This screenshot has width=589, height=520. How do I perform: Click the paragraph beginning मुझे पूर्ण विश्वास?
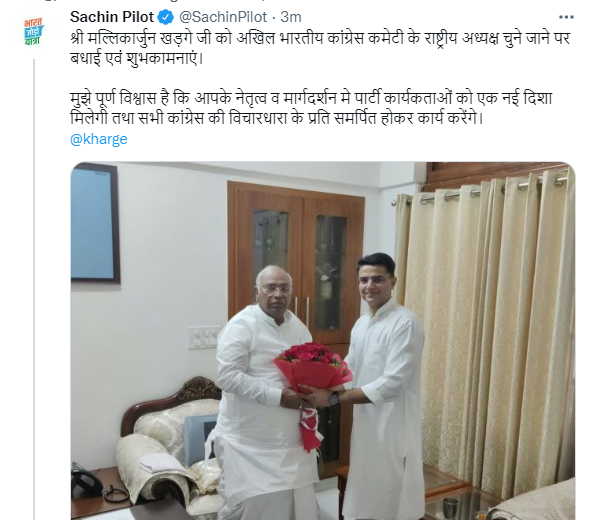tap(311, 109)
